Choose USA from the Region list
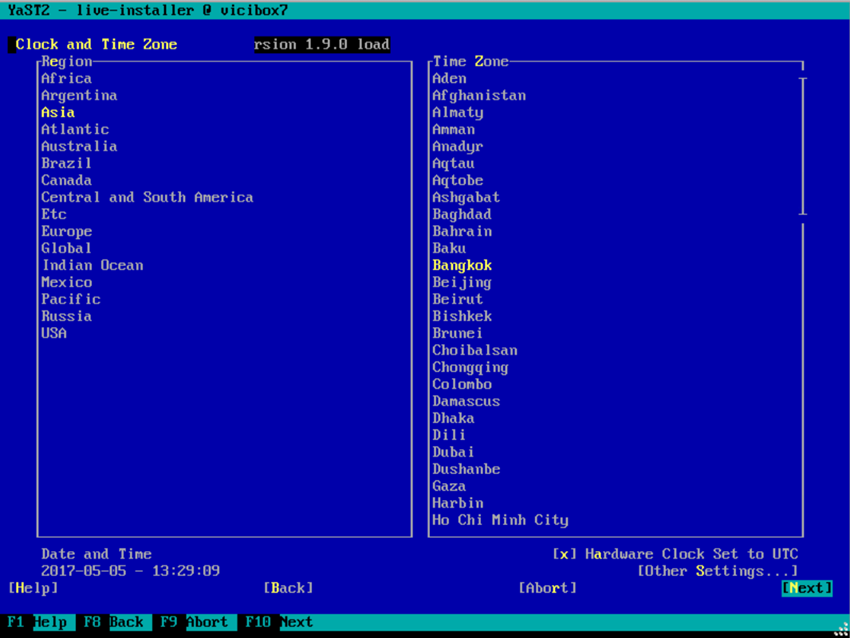 pyautogui.click(x=54, y=333)
